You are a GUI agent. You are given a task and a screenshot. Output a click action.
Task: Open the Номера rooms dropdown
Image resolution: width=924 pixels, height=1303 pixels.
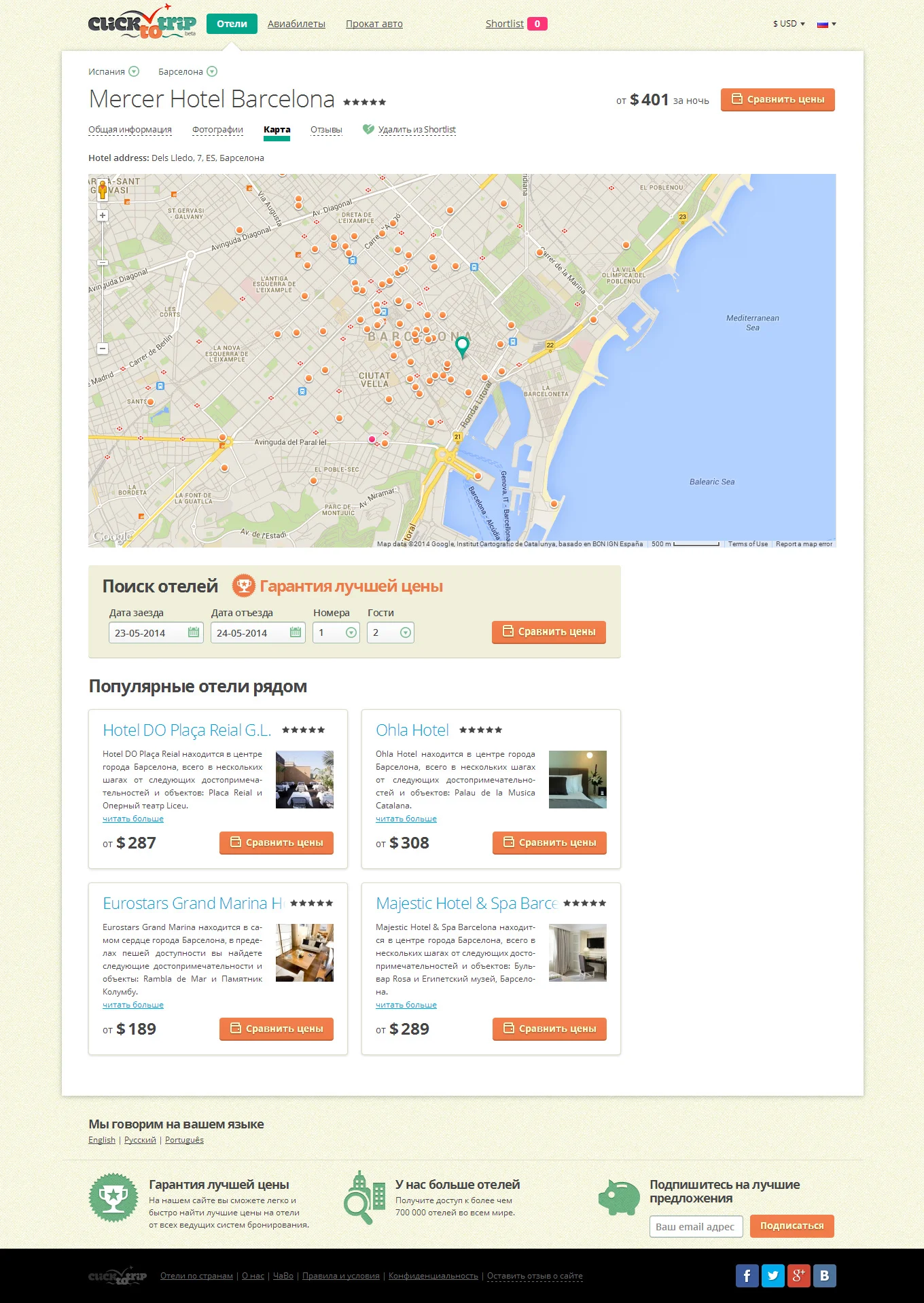pos(336,632)
